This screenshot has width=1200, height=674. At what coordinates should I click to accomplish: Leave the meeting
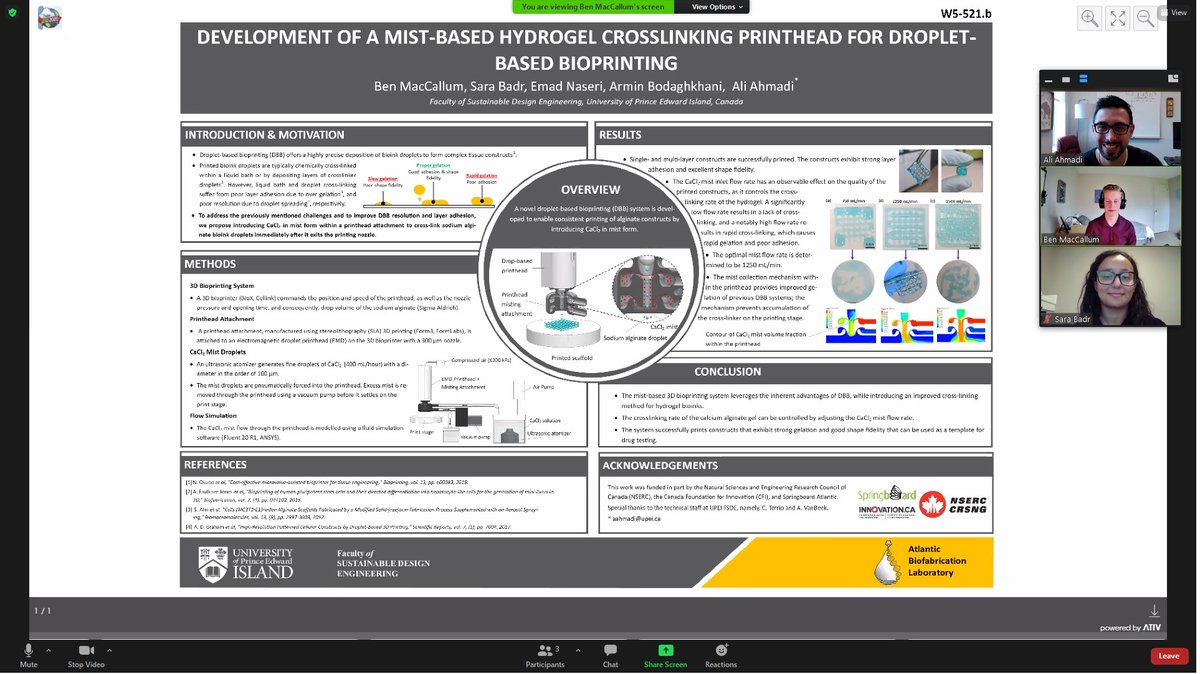(1168, 656)
